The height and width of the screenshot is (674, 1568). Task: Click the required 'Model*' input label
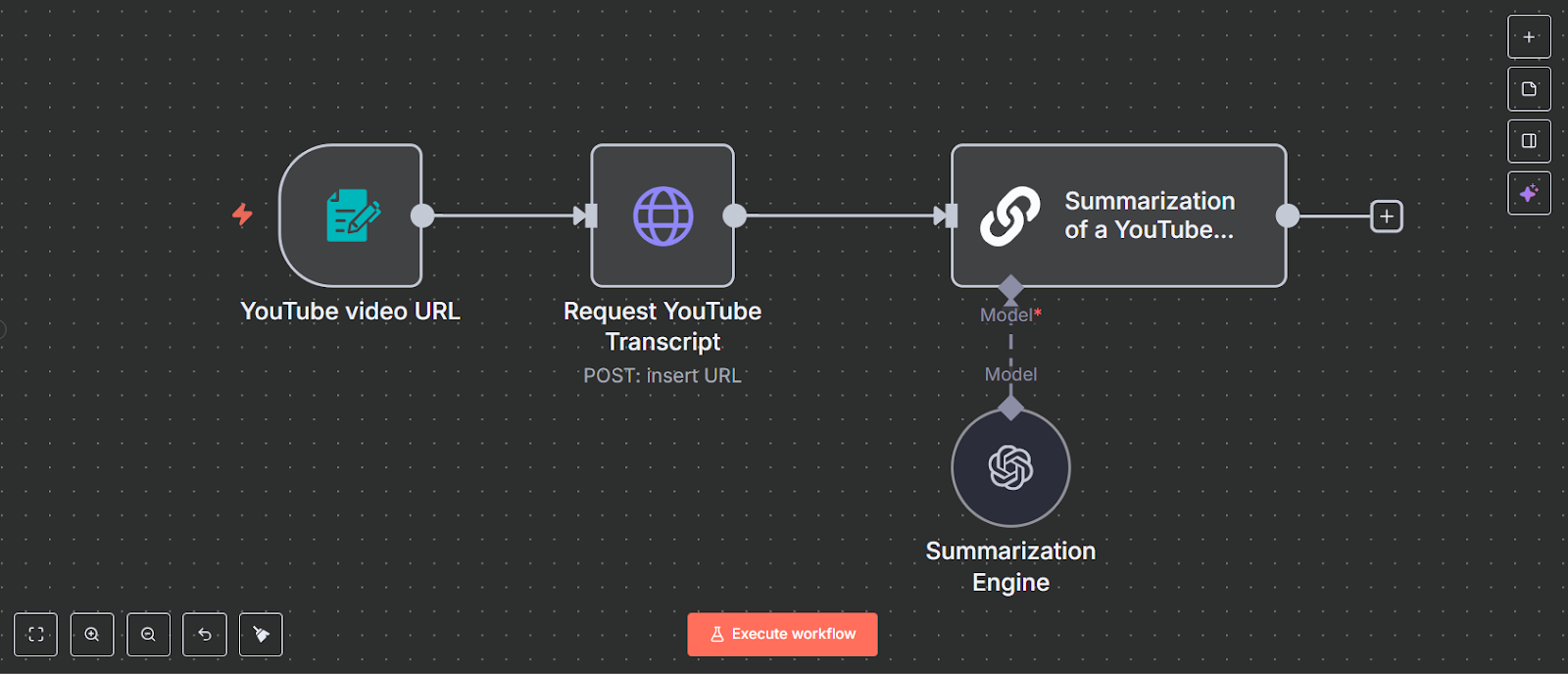point(1010,314)
